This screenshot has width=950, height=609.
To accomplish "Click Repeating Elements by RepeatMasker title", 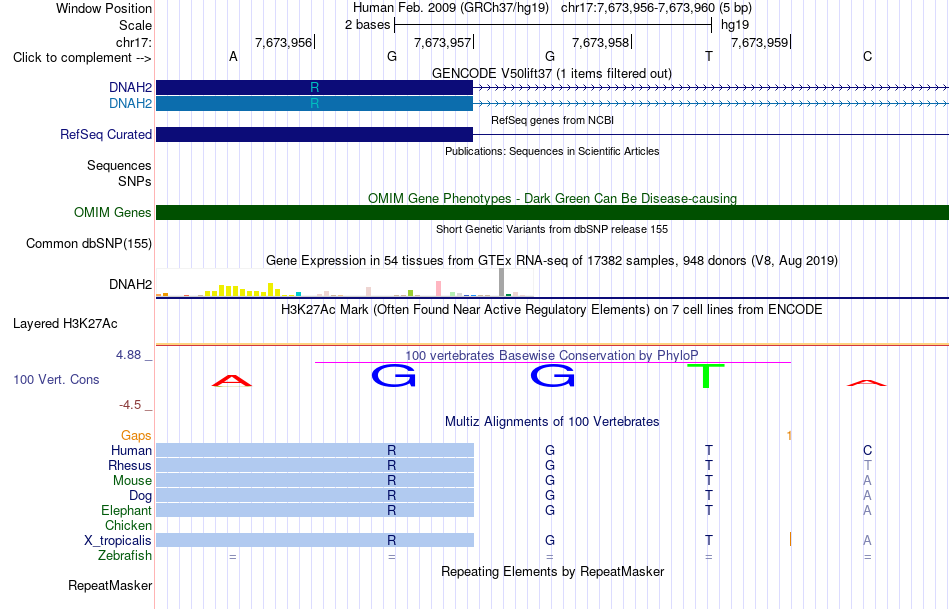I will 553,572.
